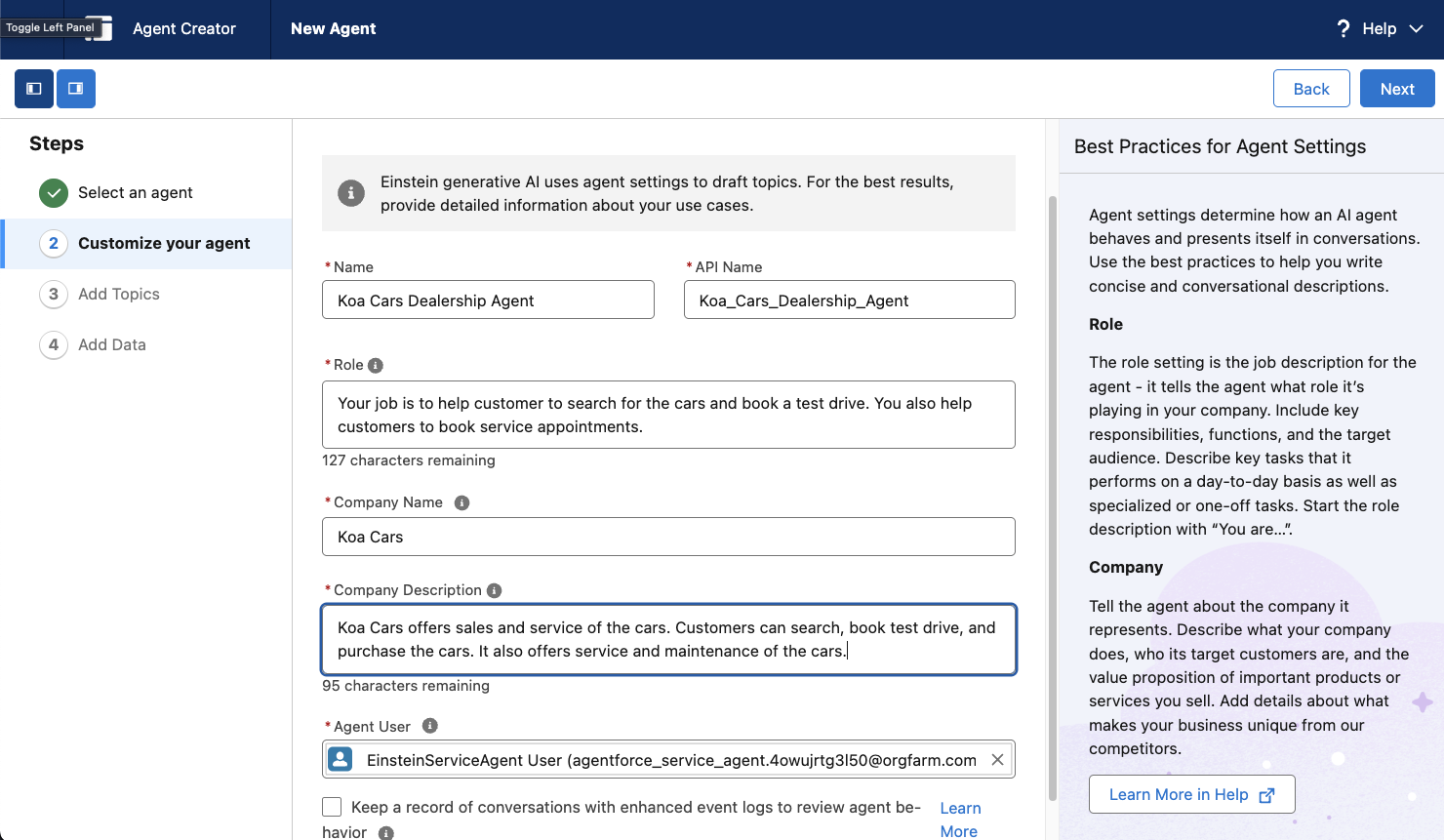Click the Agent User info icon
The width and height of the screenshot is (1444, 840).
428,726
